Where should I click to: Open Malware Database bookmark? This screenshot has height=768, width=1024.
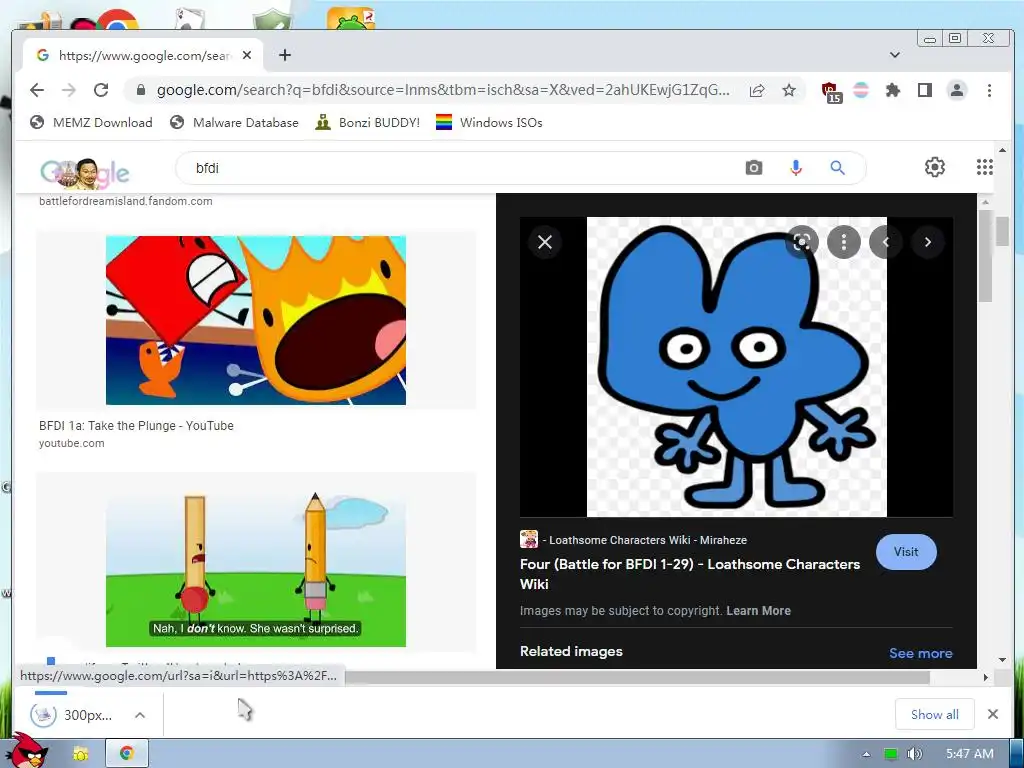tap(234, 123)
